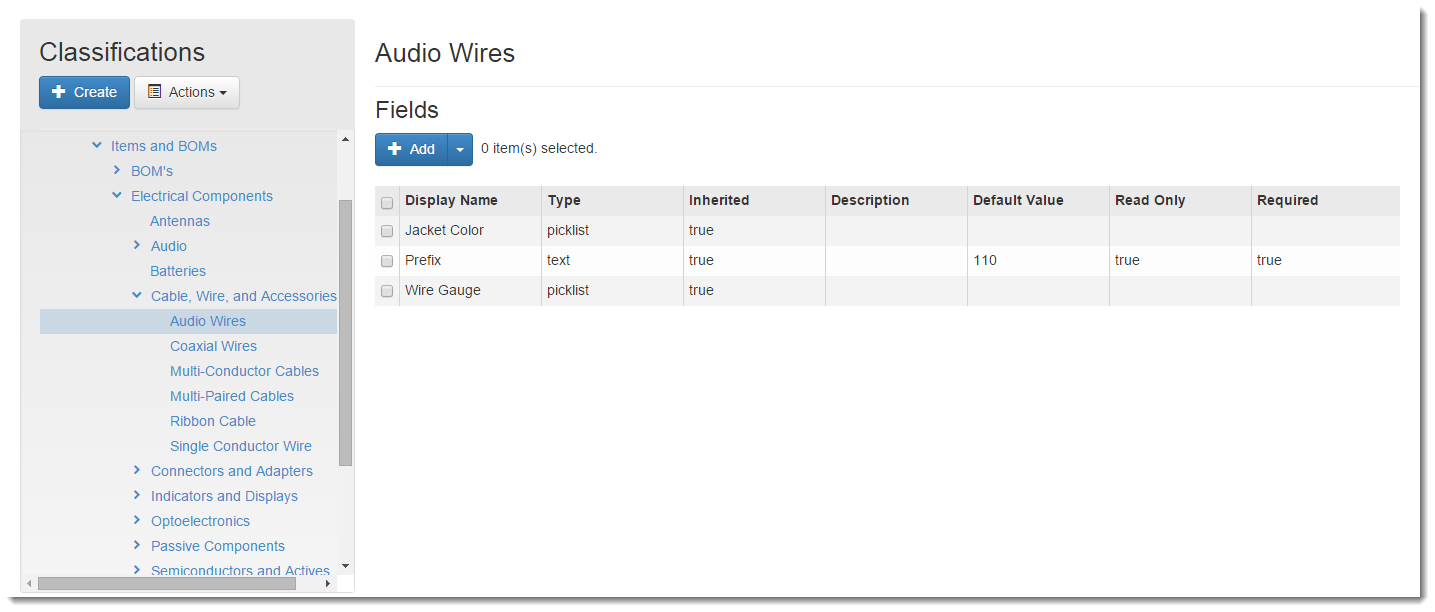Select the Ribbon Cable classification
Viewport: 1435px width, 612px height.
[x=213, y=421]
